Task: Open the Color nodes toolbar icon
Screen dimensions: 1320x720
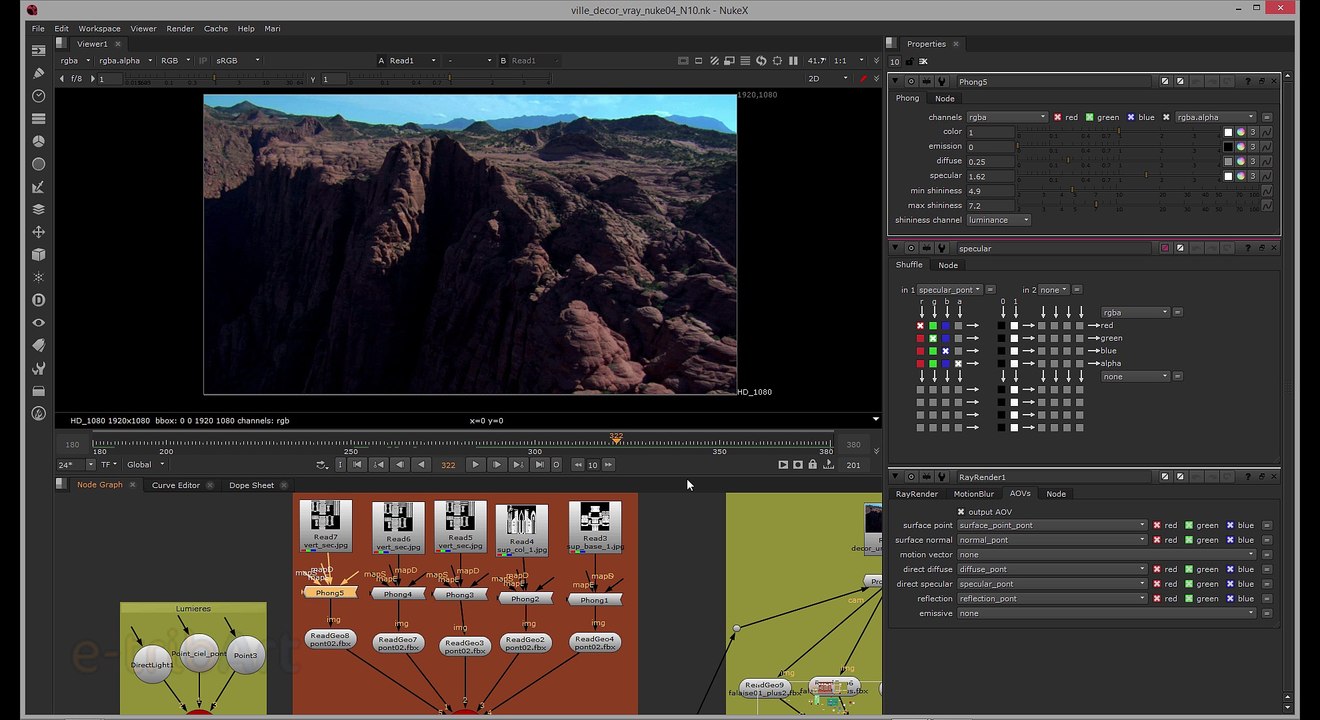Action: click(x=38, y=141)
